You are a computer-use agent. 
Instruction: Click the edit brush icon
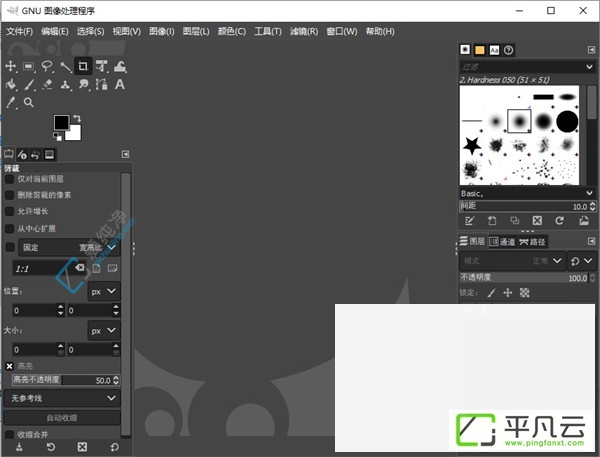469,221
